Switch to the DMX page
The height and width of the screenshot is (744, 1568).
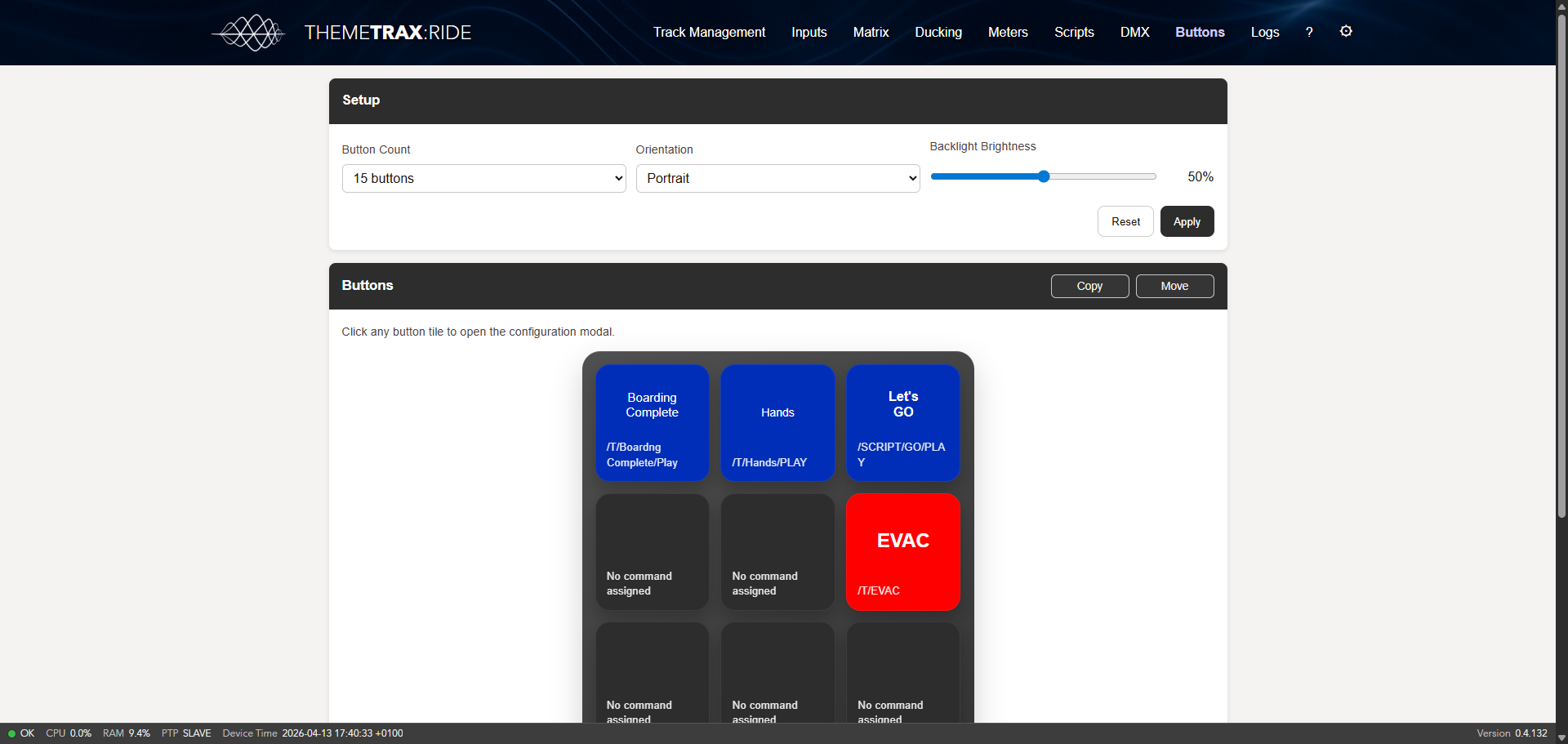click(1134, 33)
